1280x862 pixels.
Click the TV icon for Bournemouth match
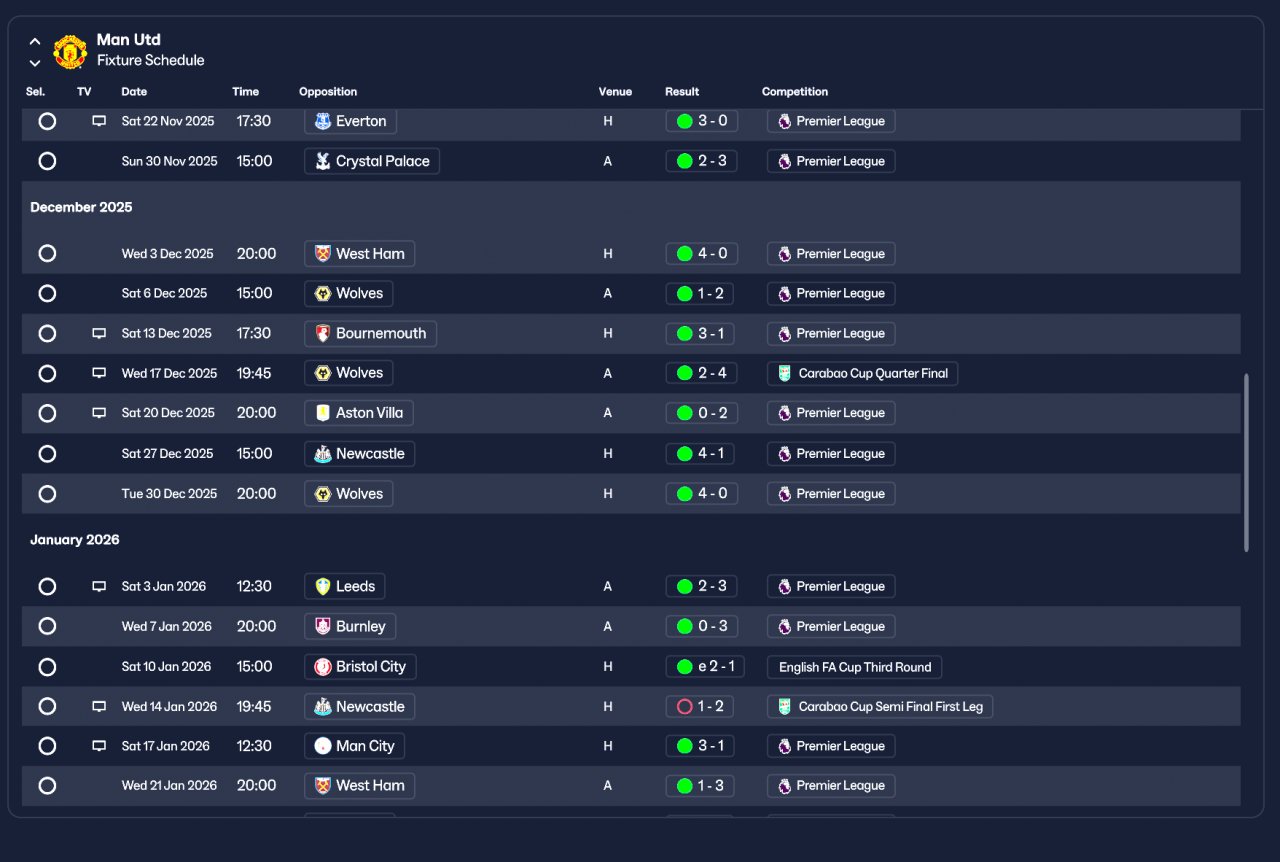point(99,334)
